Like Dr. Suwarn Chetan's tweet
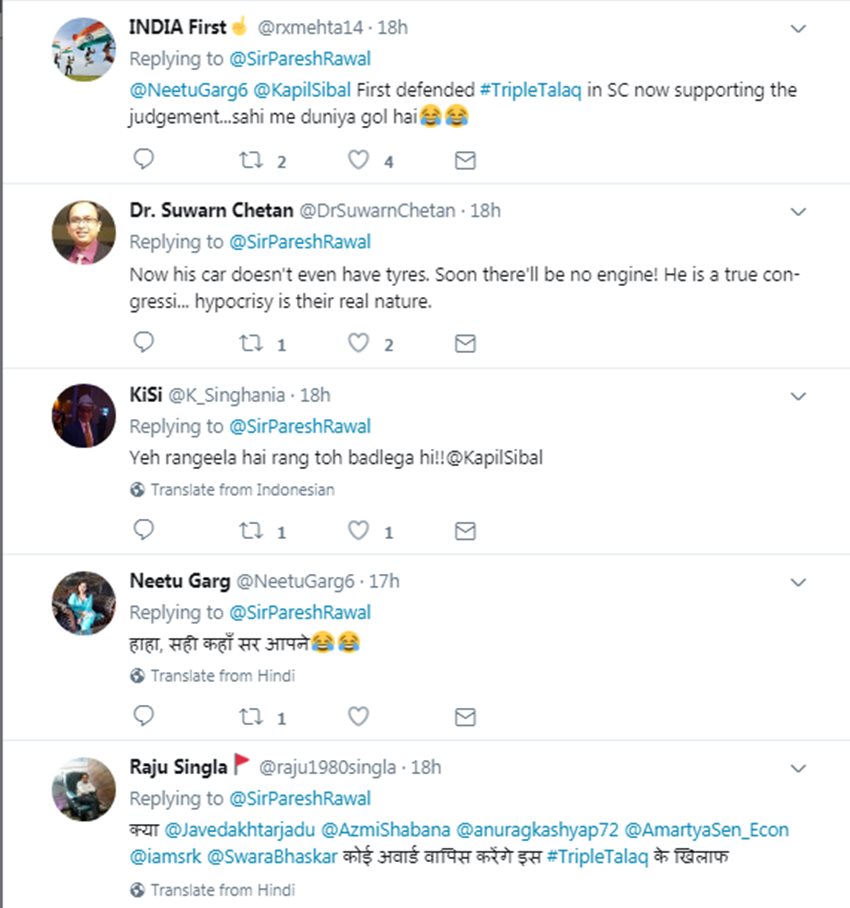The image size is (850, 908). (358, 343)
